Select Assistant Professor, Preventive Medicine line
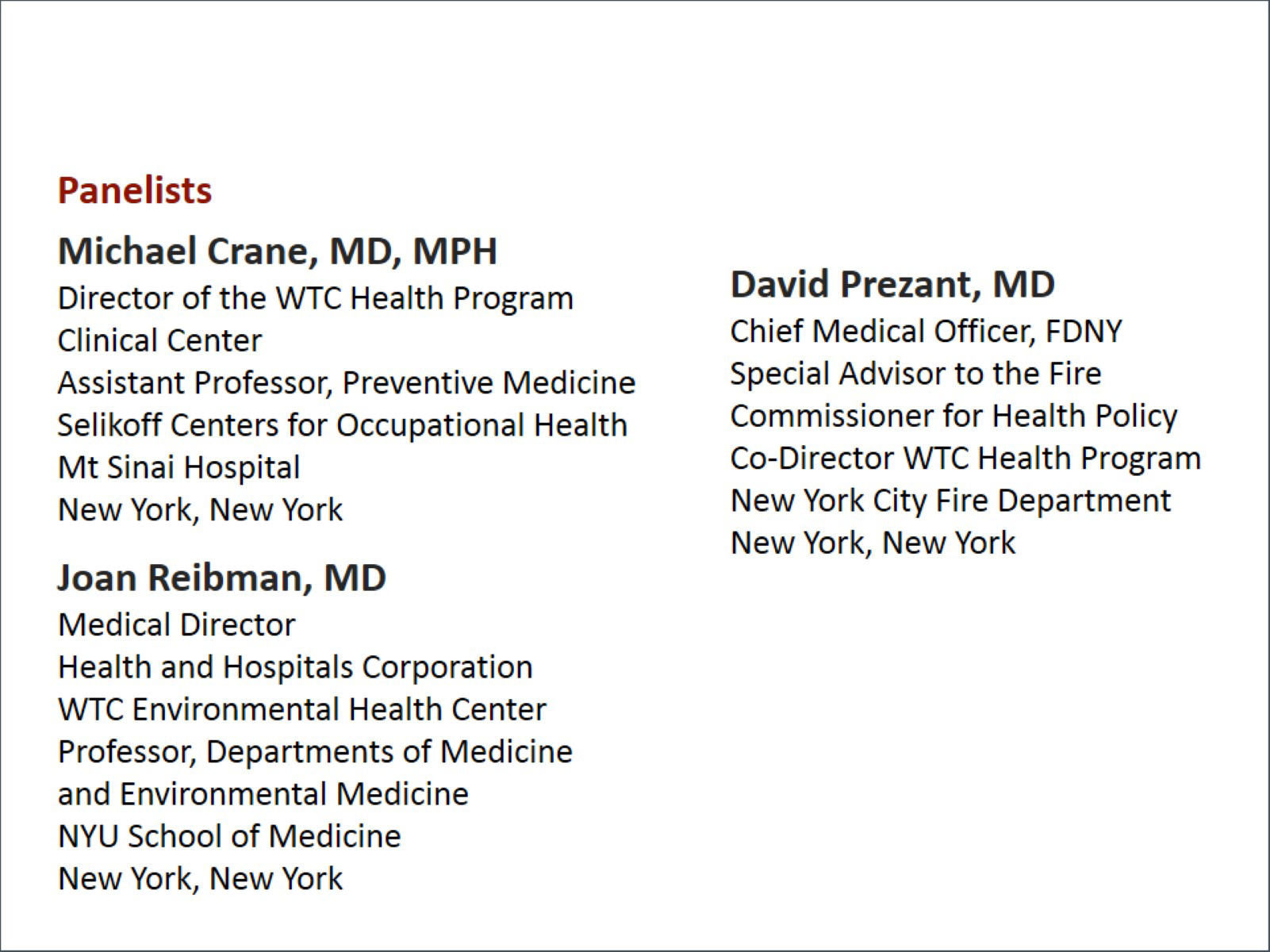This screenshot has height=952, width=1270. 346,383
